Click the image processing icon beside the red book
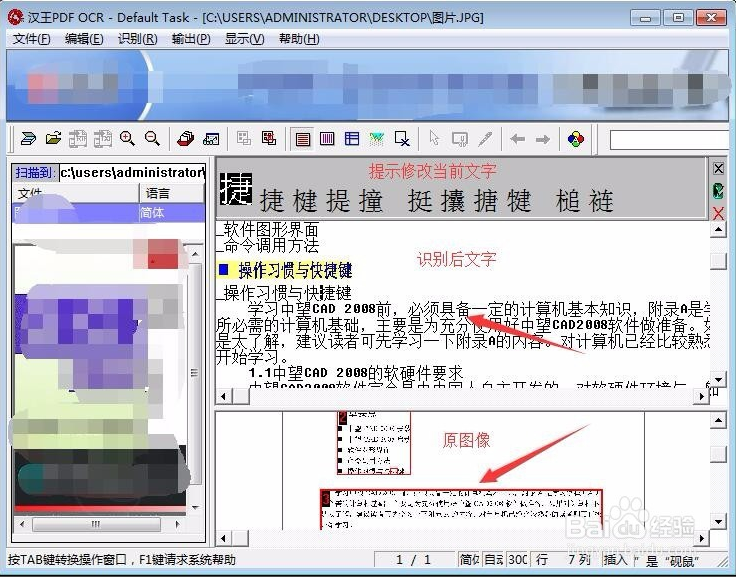This screenshot has height=577, width=736. [211, 138]
